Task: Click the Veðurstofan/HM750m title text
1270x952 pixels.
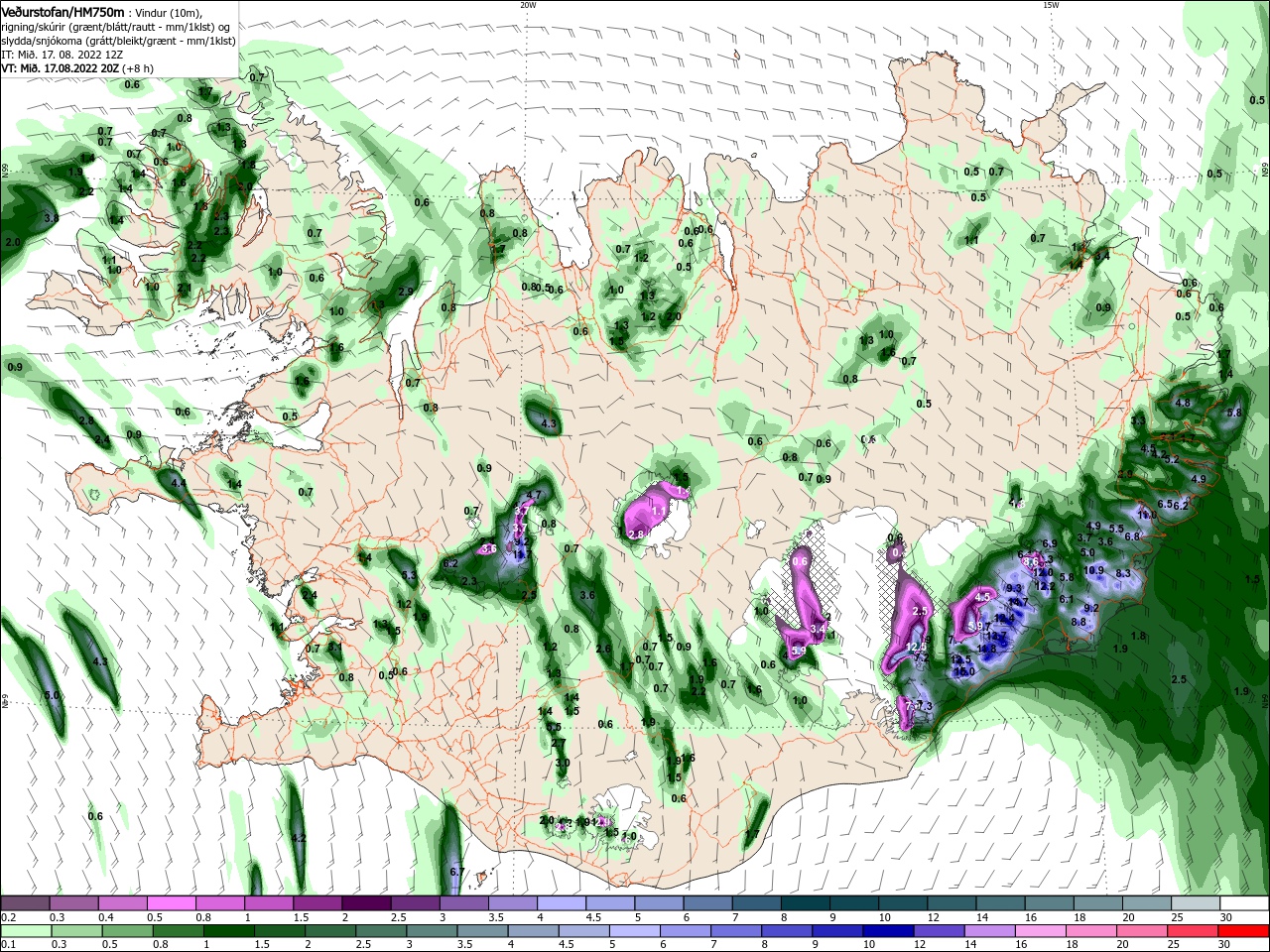Action: (63, 11)
